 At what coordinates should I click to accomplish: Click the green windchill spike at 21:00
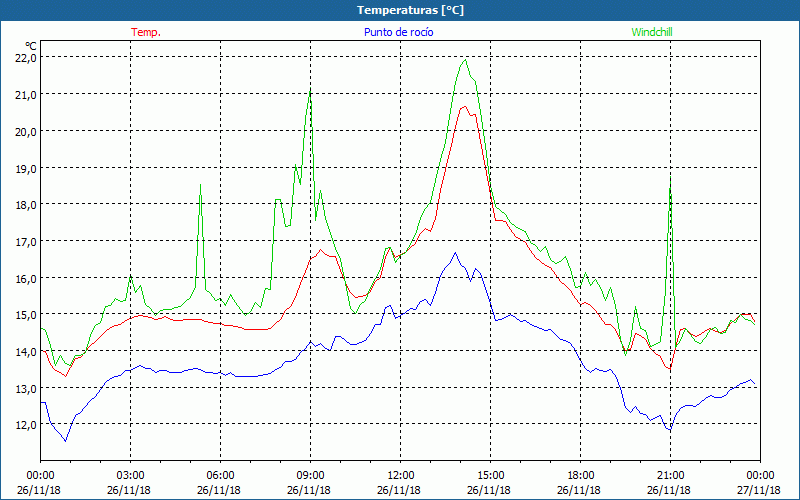coord(670,179)
